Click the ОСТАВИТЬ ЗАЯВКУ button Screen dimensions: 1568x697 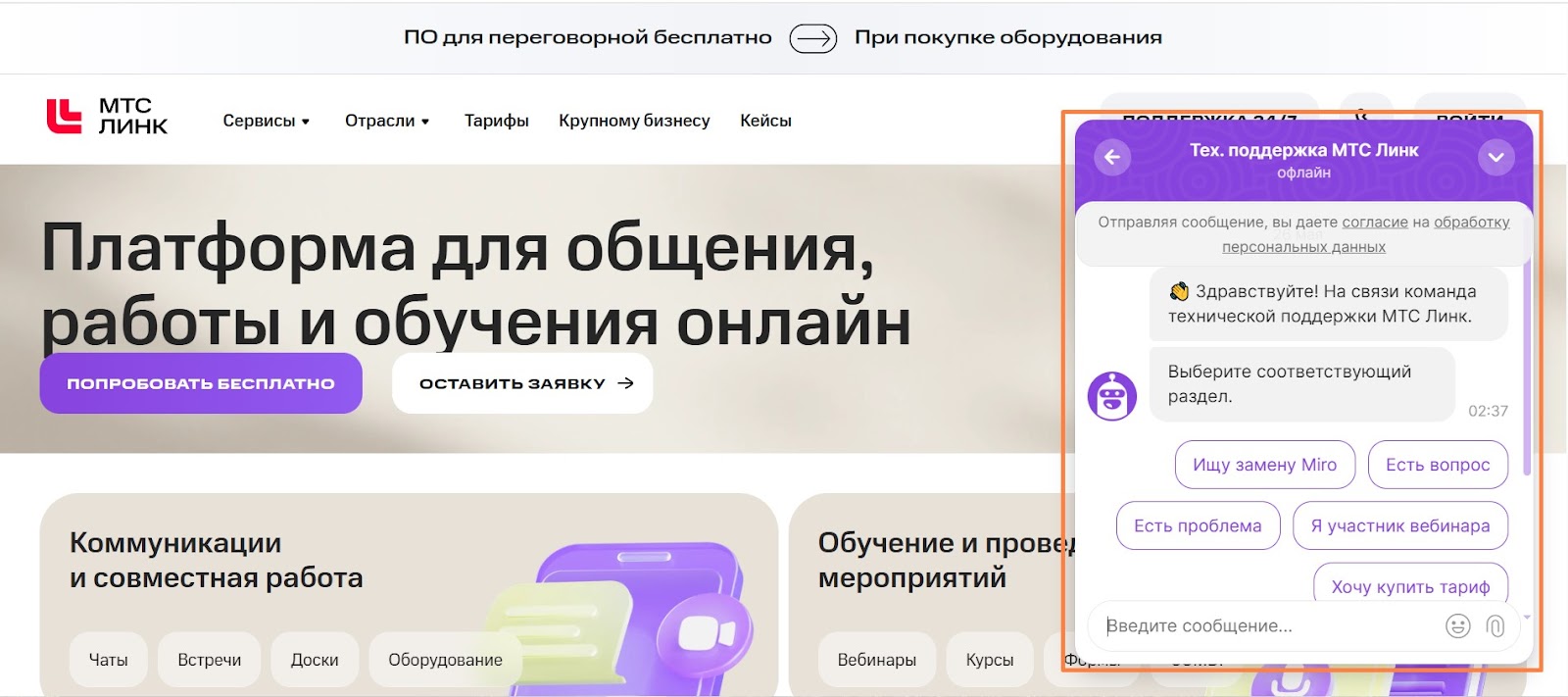point(522,383)
